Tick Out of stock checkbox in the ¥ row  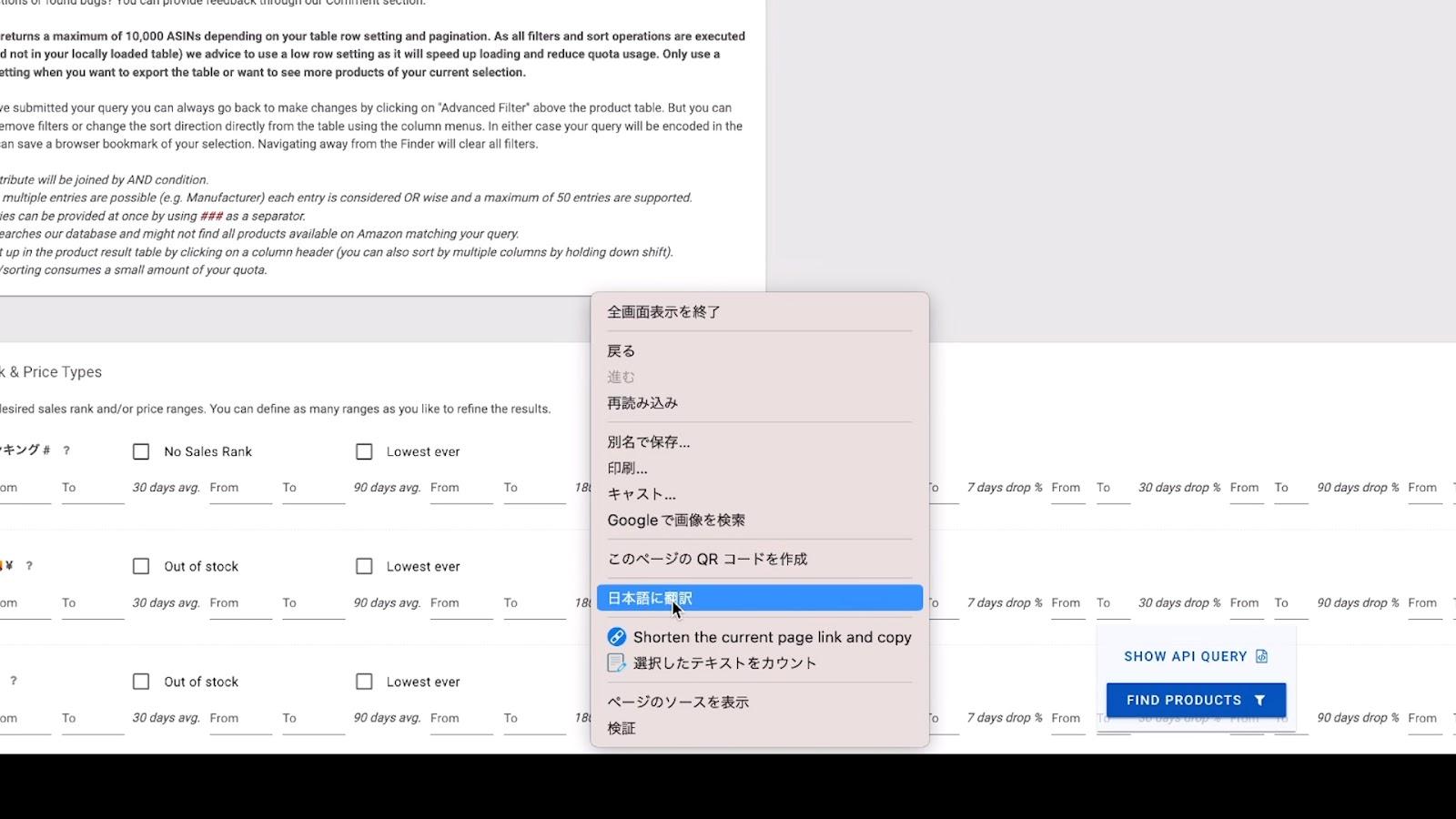(x=141, y=566)
